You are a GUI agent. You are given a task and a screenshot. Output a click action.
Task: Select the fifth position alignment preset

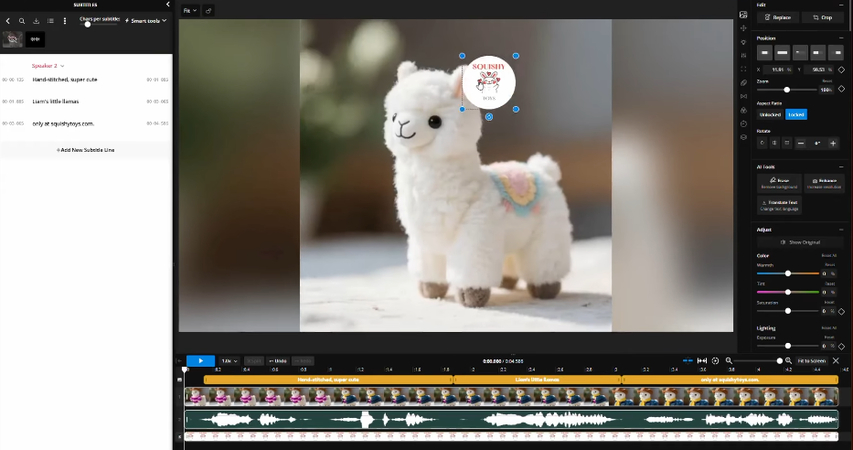[836, 52]
